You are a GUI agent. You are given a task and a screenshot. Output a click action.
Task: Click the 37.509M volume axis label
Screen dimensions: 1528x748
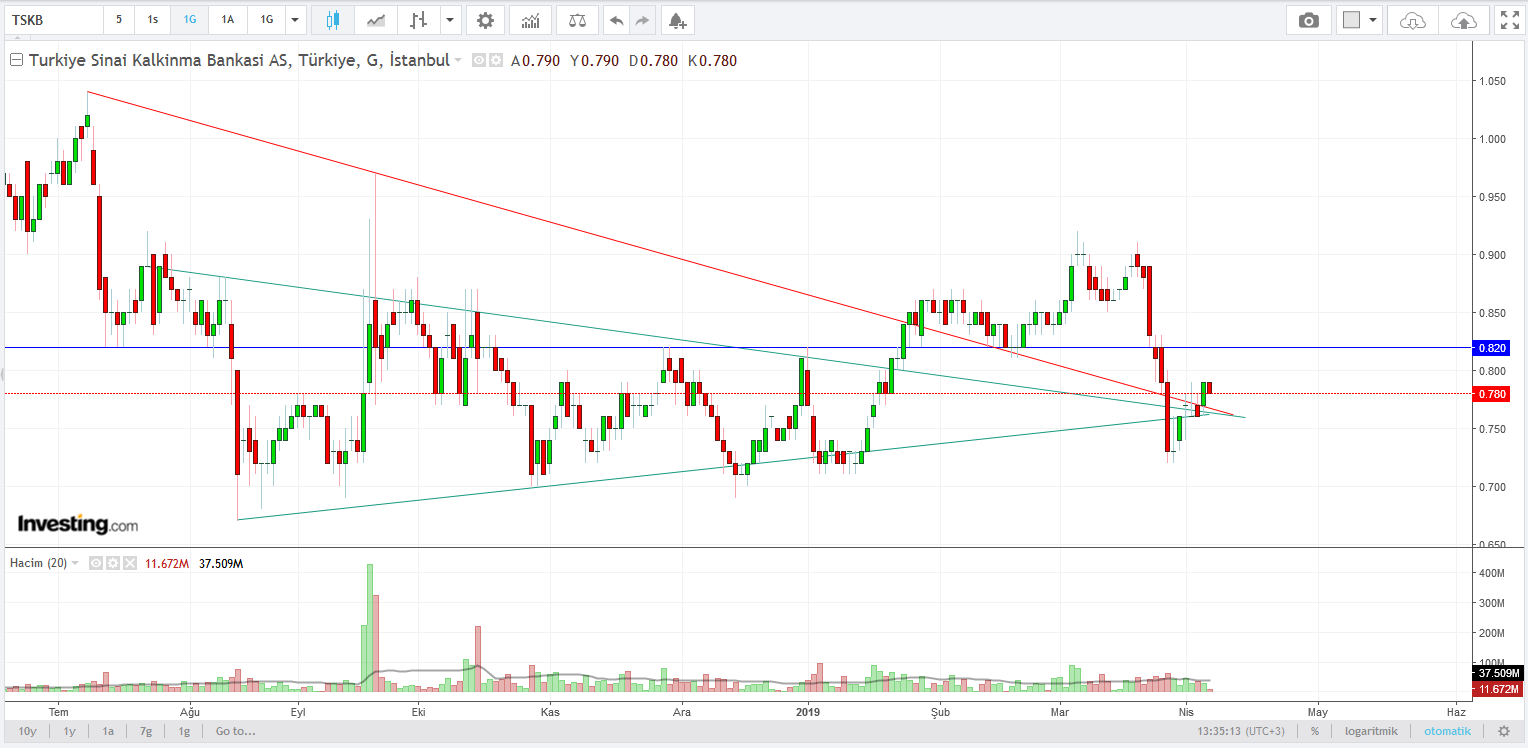[x=1499, y=674]
